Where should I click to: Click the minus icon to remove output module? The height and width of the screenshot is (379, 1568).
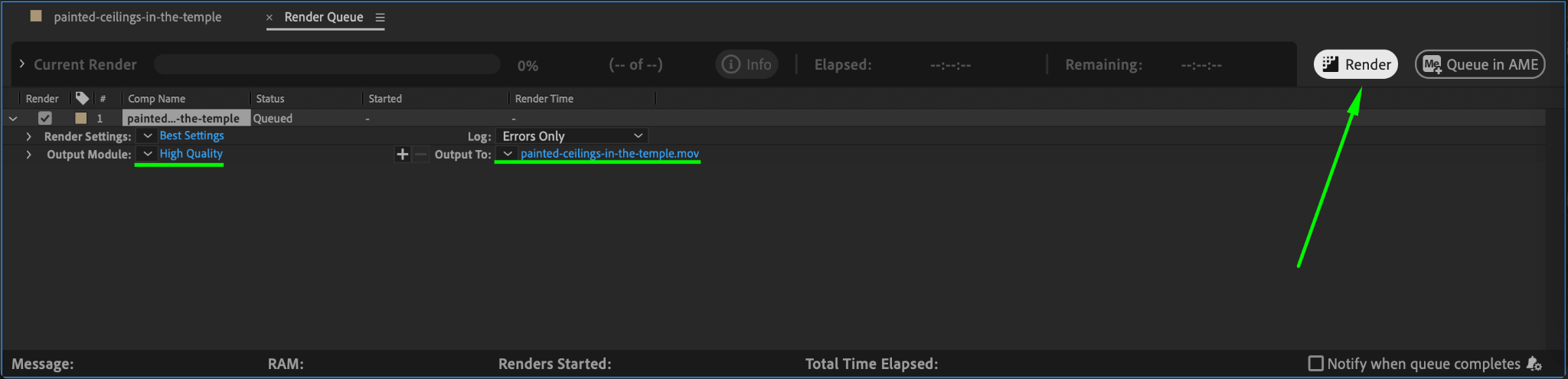[x=420, y=154]
